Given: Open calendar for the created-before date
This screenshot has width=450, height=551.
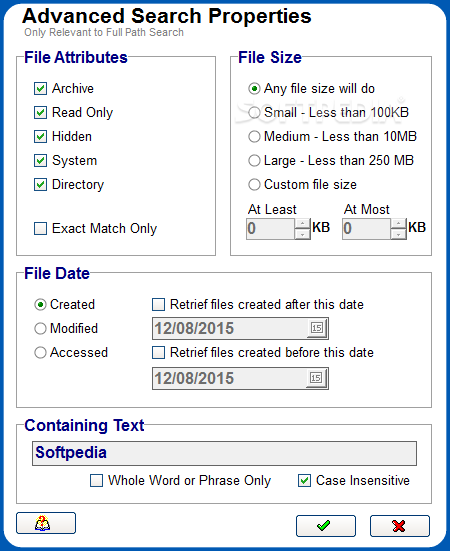Looking at the screenshot, I should click(x=317, y=378).
